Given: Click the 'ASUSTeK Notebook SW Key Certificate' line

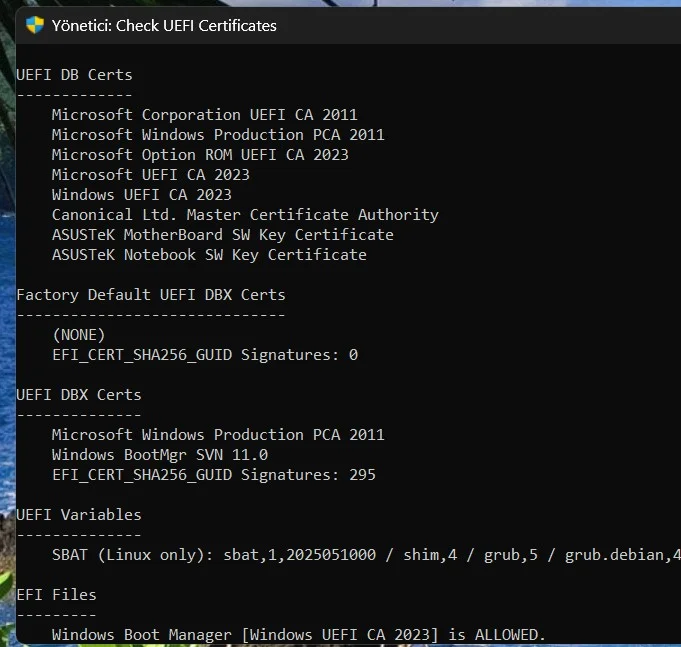Looking at the screenshot, I should pos(209,254).
